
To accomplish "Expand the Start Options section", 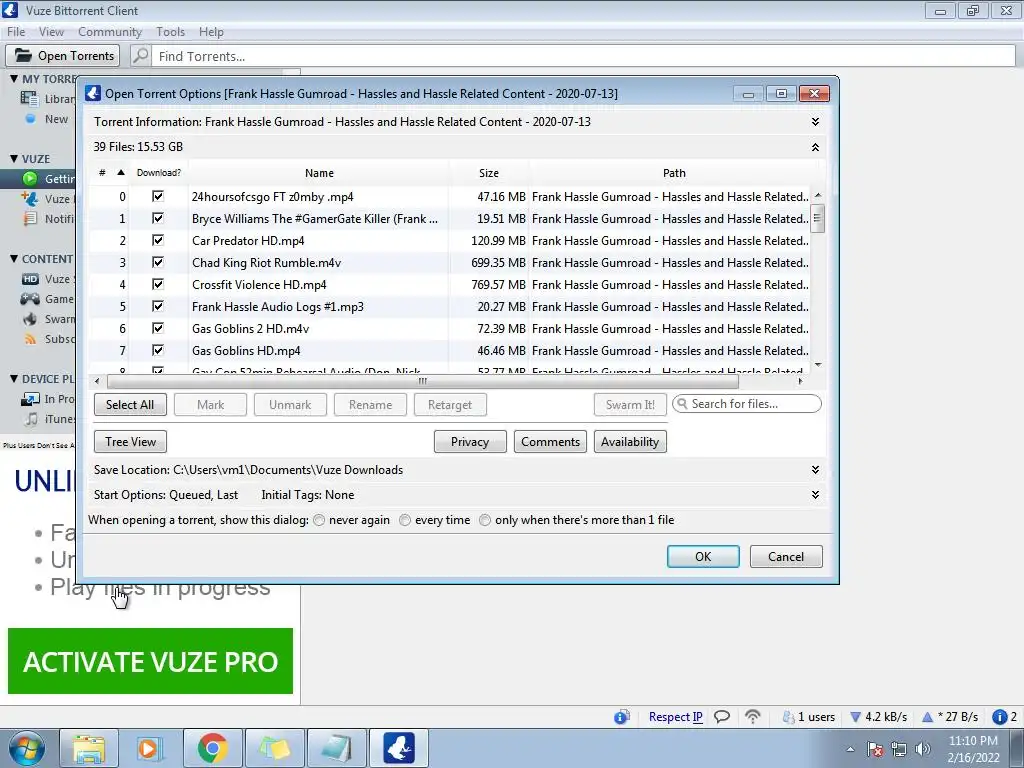I will coord(815,495).
